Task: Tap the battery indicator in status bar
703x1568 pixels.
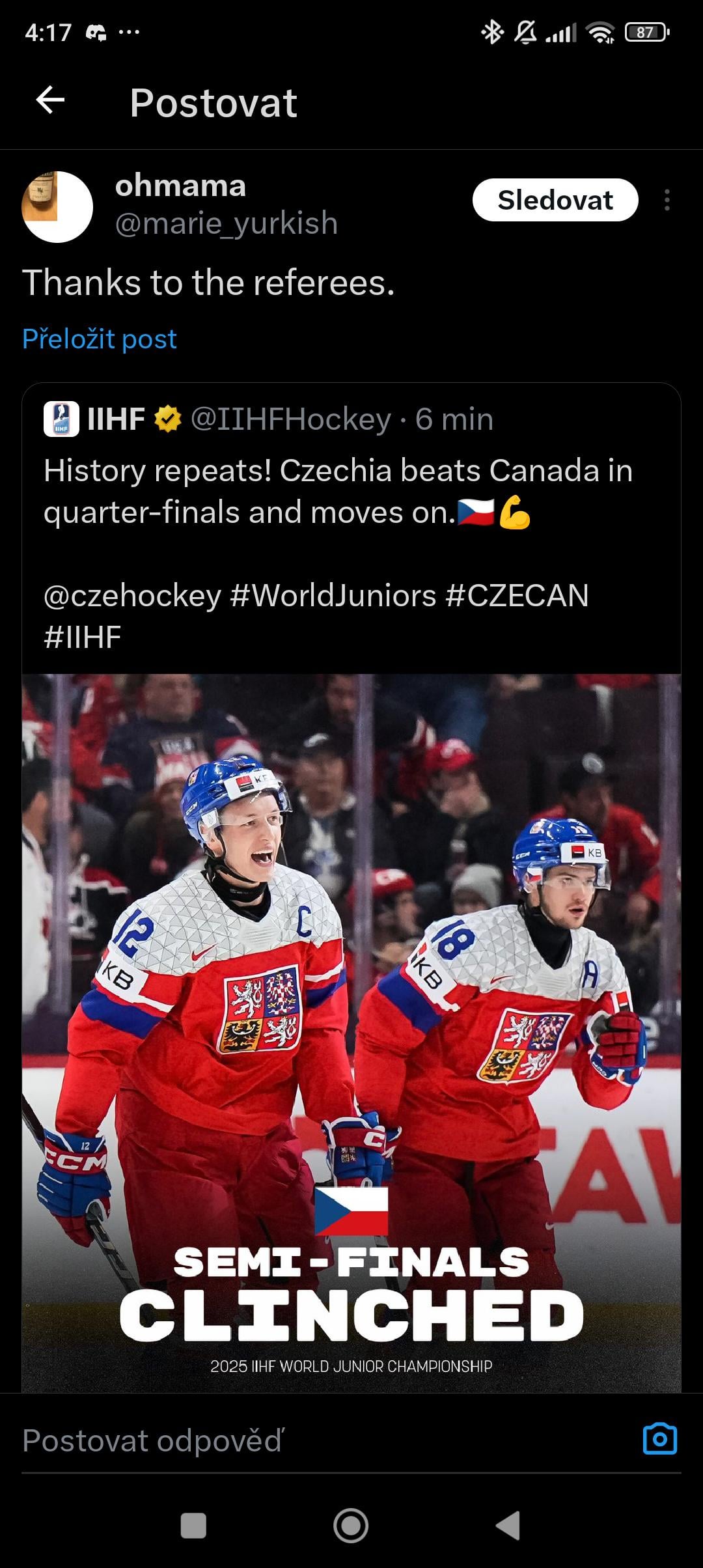Action: (647, 32)
